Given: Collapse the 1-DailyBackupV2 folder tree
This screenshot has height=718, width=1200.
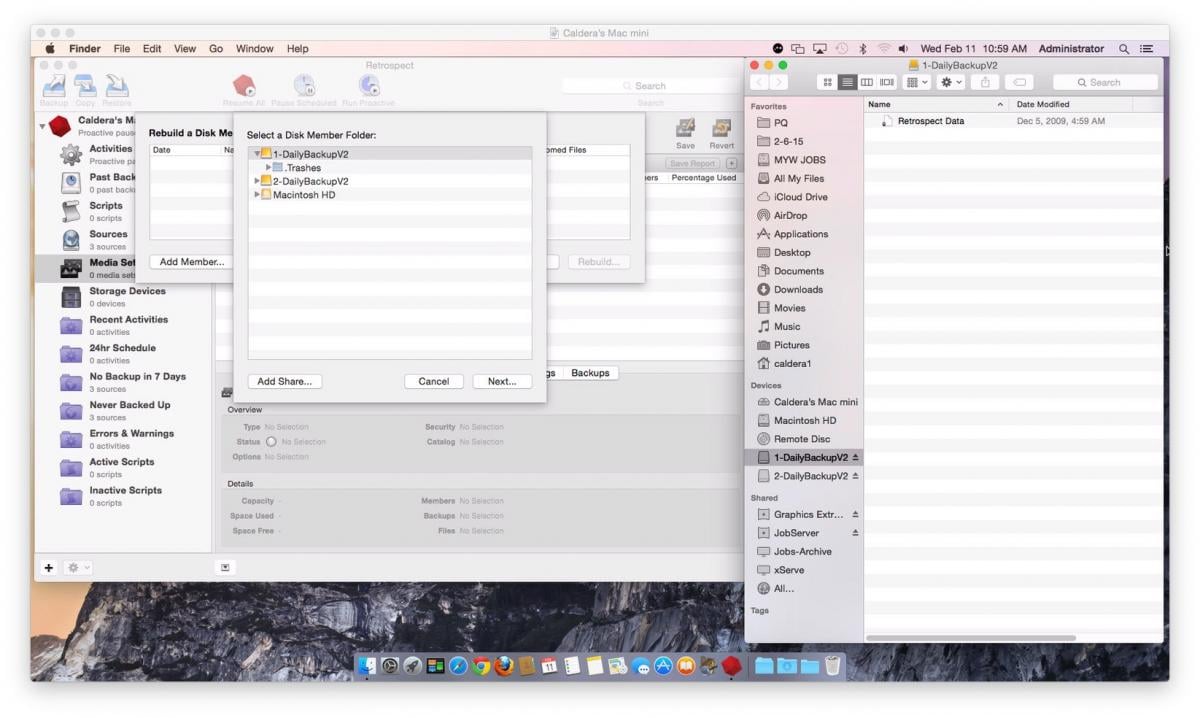Looking at the screenshot, I should [x=257, y=154].
